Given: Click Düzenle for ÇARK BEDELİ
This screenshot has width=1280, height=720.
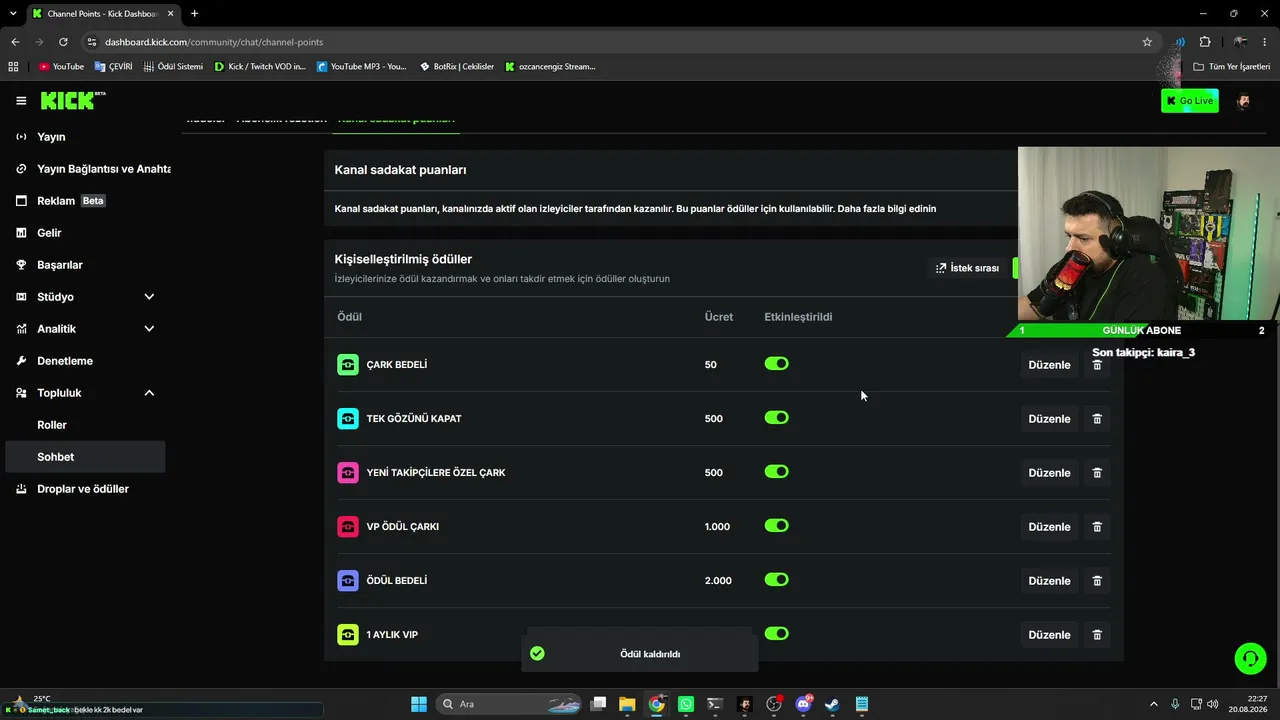Looking at the screenshot, I should tap(1049, 365).
